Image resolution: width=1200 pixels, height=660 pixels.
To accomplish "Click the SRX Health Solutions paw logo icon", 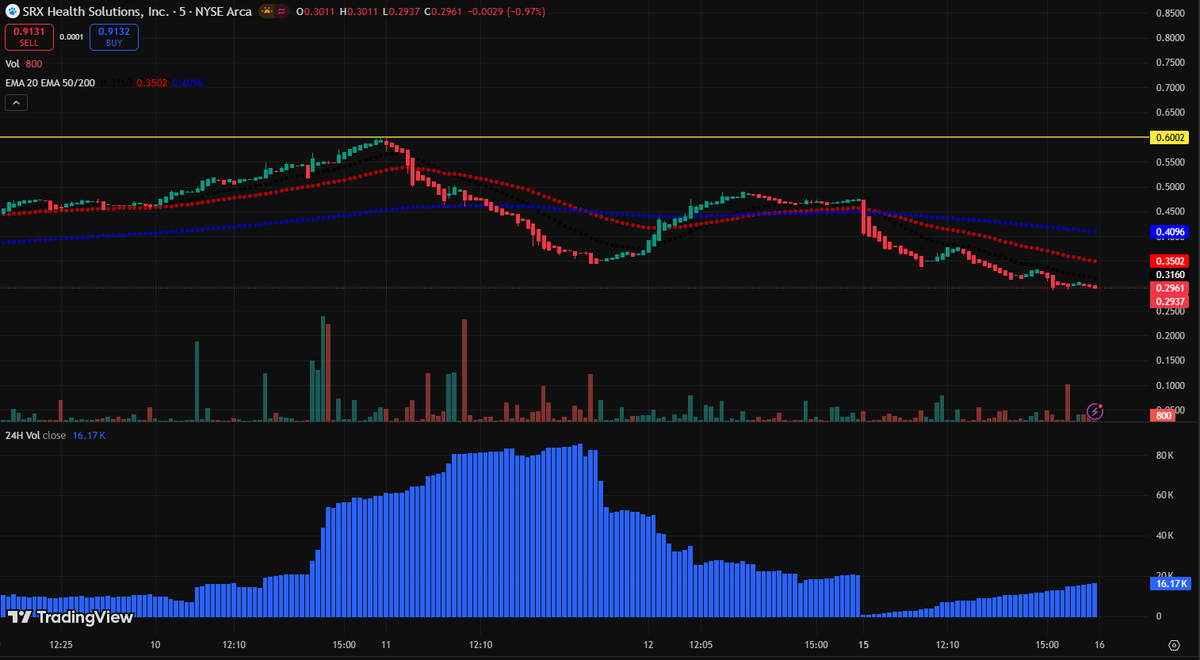I will 11,12.
